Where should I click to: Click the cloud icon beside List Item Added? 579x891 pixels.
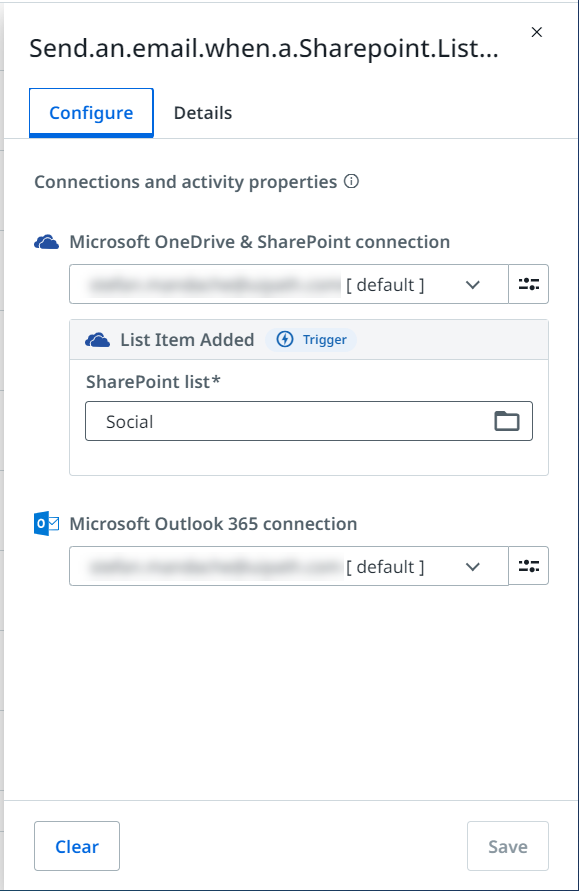click(97, 339)
